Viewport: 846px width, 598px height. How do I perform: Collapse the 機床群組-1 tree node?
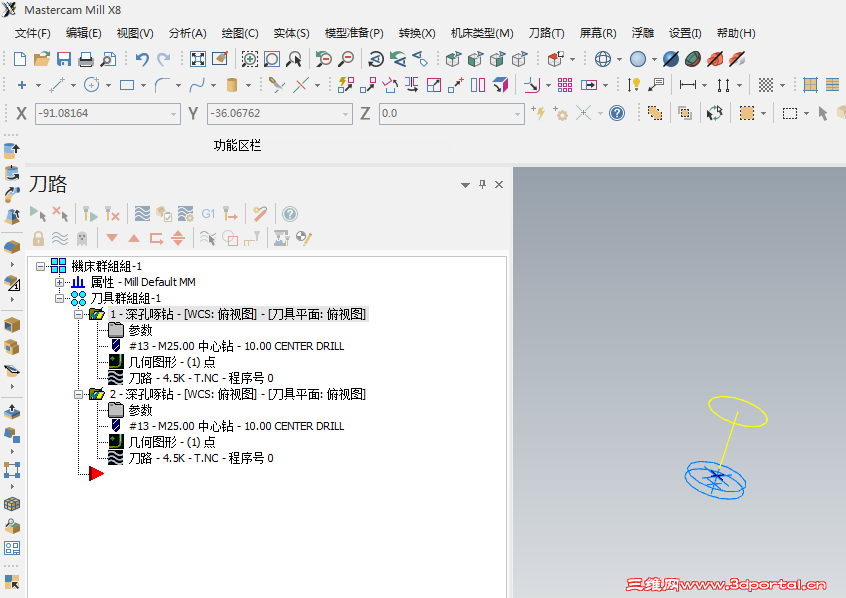coord(40,266)
